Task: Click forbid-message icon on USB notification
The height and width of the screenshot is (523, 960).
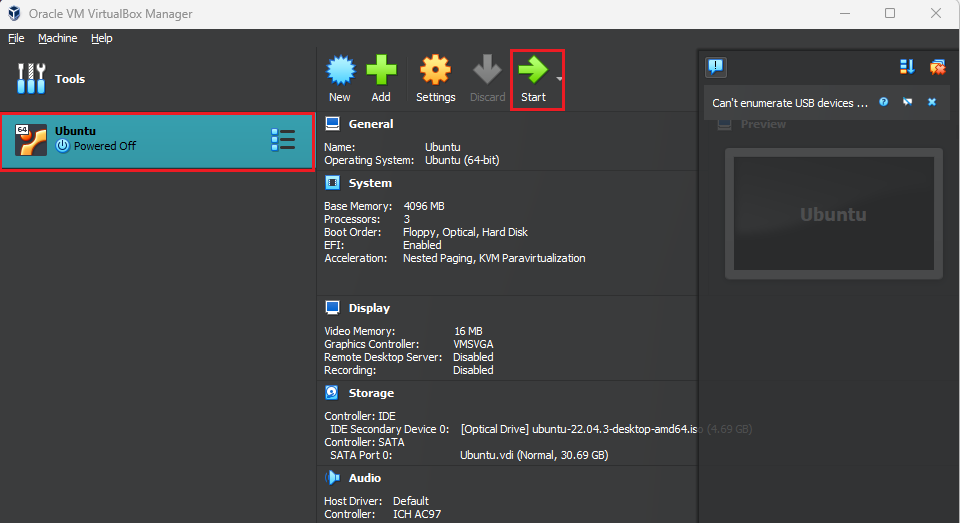Action: click(907, 102)
